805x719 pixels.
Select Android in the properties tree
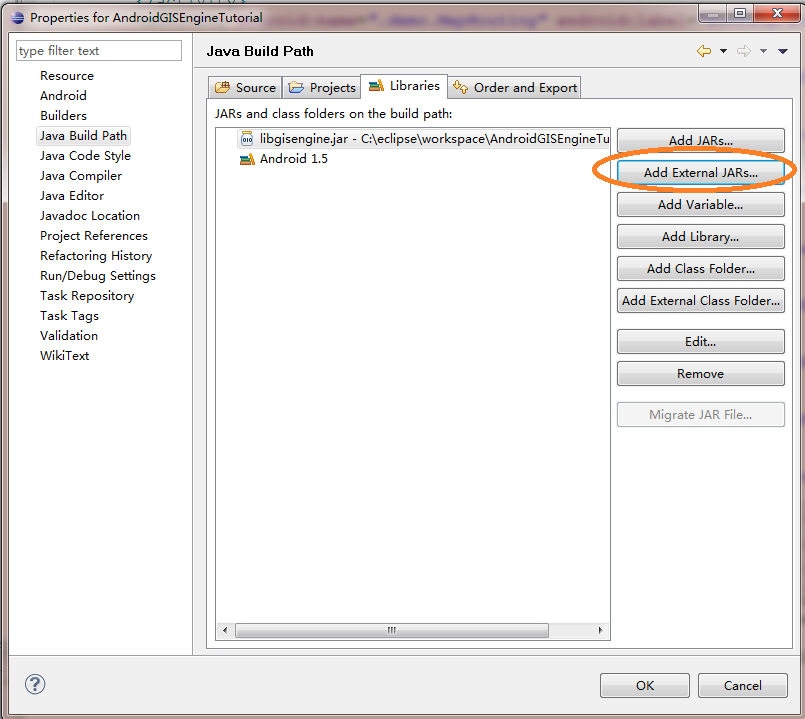click(x=63, y=96)
